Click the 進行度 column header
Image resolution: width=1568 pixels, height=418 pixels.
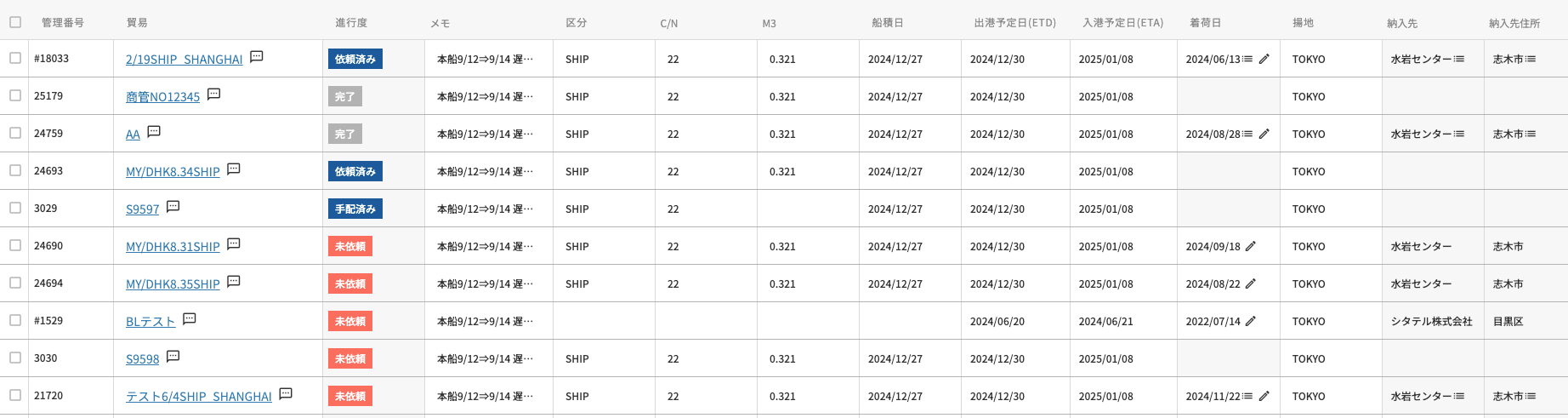351,23
